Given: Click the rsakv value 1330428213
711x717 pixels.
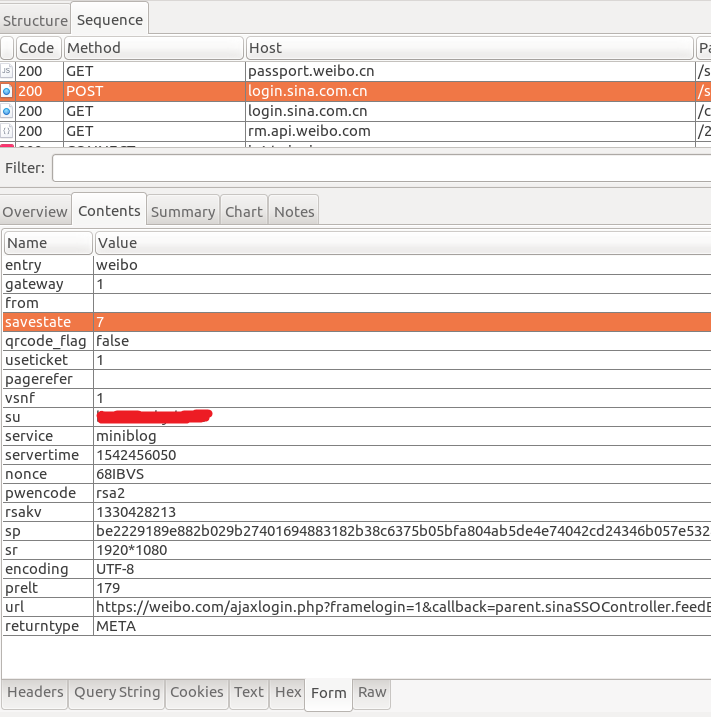Looking at the screenshot, I should (x=136, y=512).
